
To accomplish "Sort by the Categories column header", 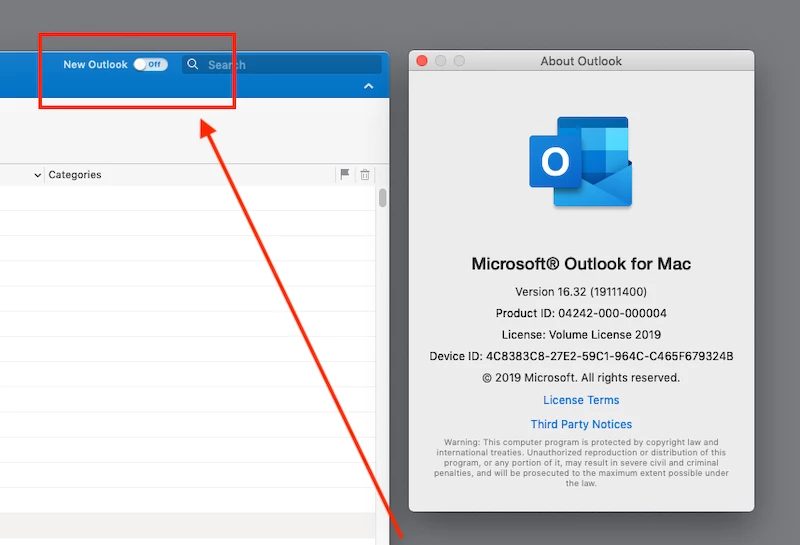I will click(x=75, y=175).
